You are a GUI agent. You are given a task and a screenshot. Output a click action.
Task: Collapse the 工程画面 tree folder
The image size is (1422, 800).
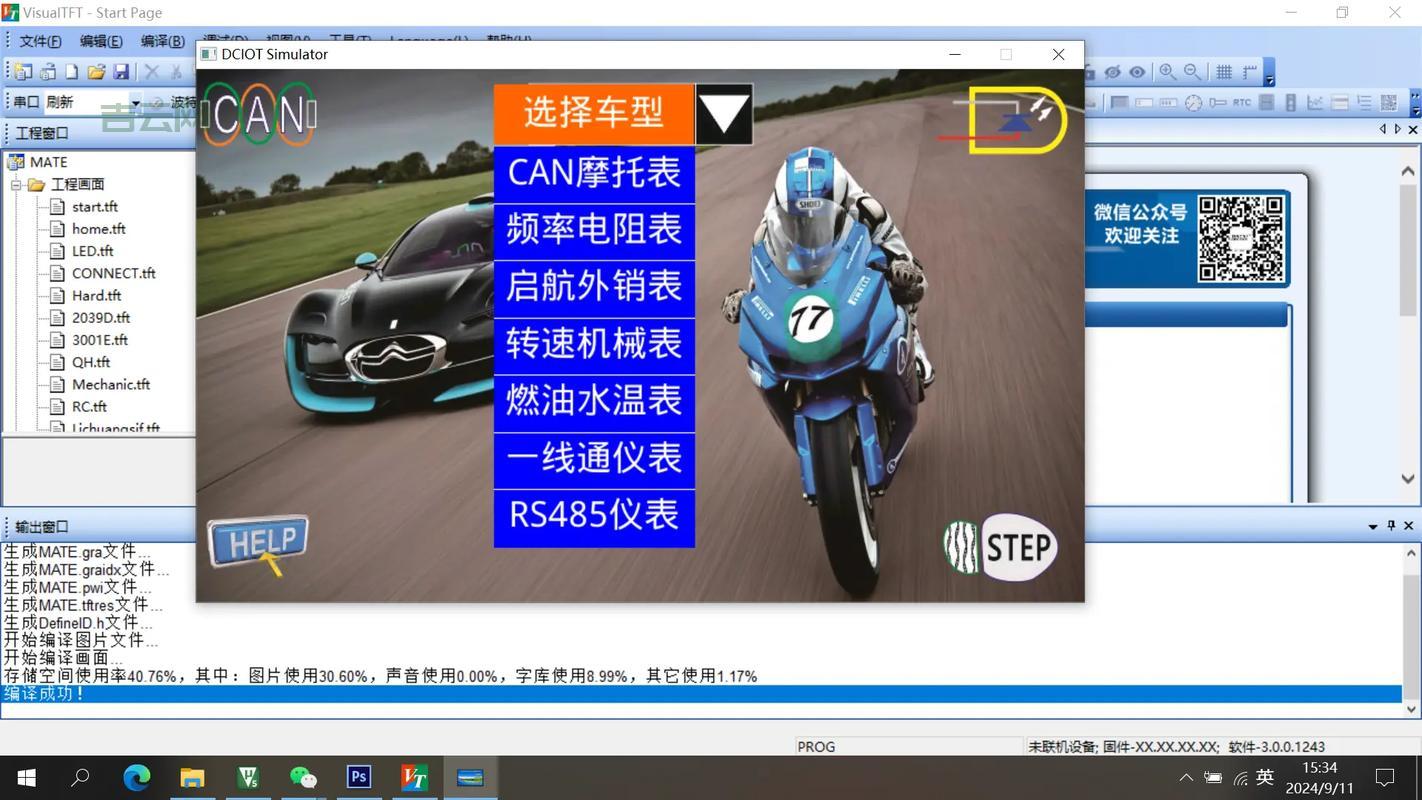pyautogui.click(x=16, y=185)
